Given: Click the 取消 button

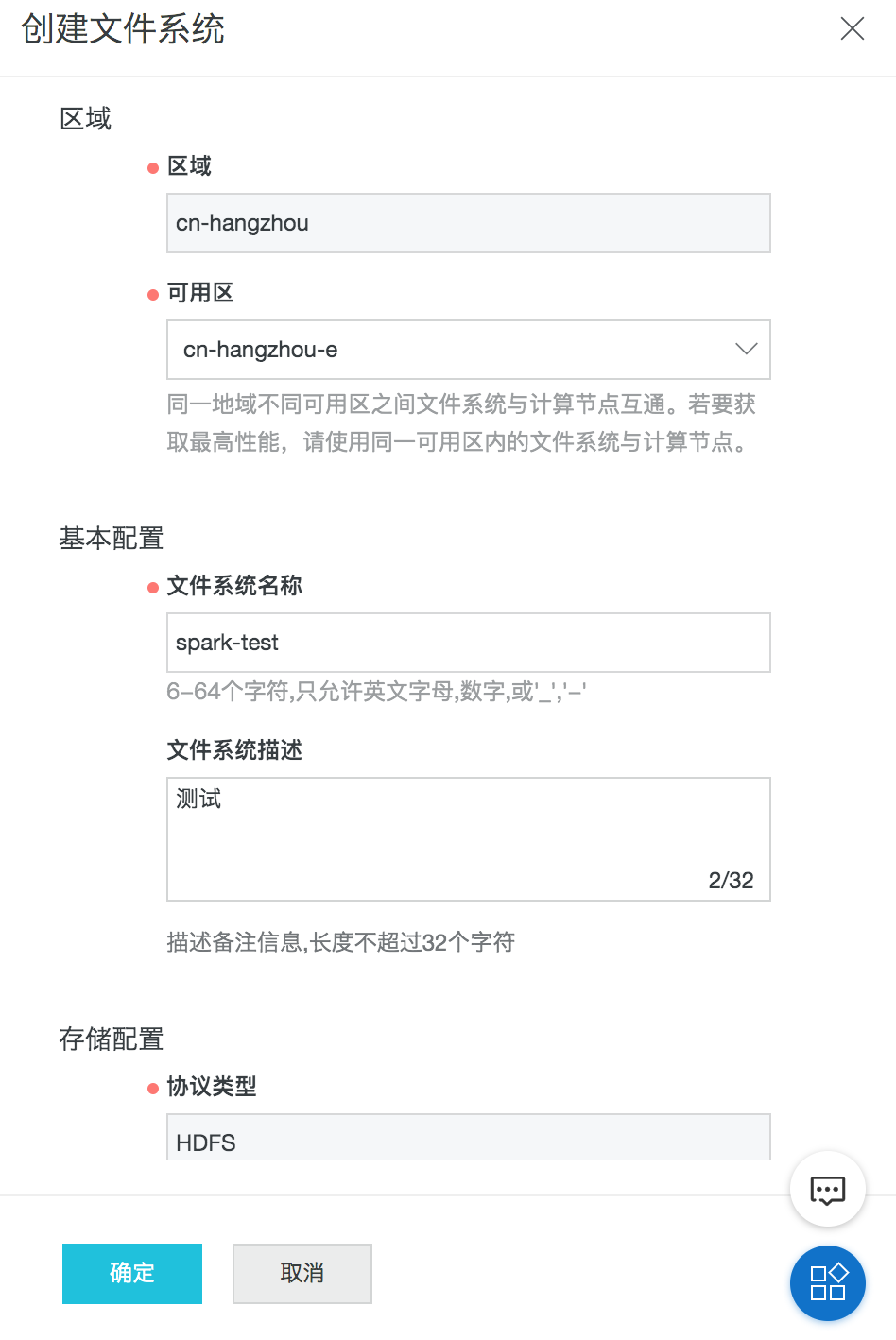Looking at the screenshot, I should pos(302,1274).
